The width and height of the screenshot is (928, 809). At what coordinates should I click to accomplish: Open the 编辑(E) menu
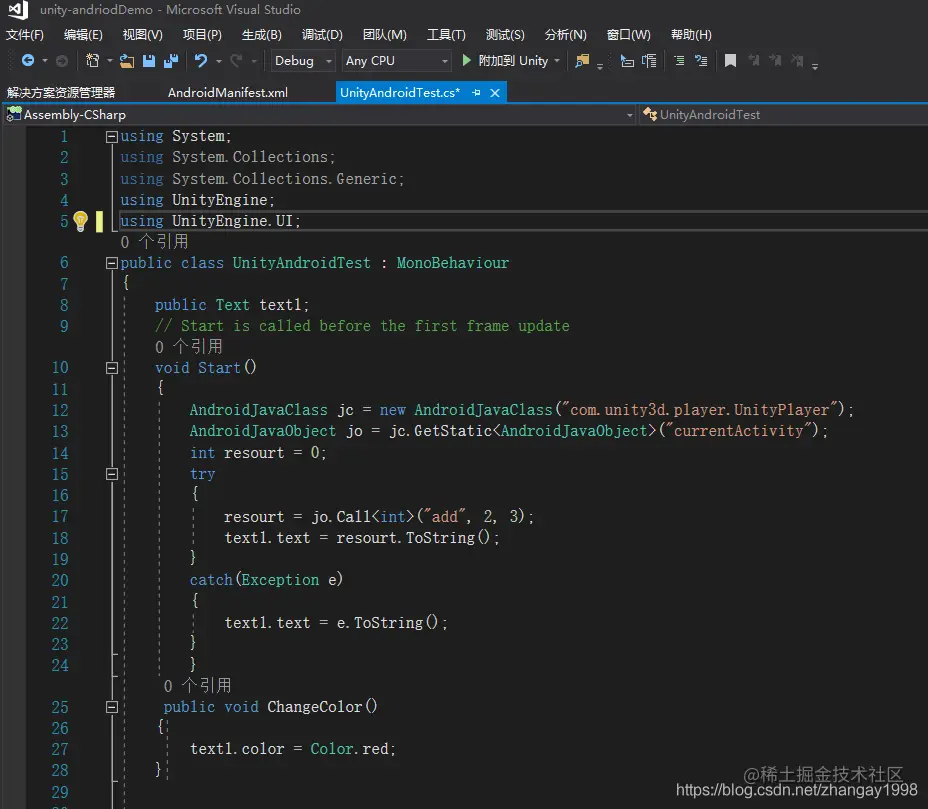pyautogui.click(x=83, y=35)
